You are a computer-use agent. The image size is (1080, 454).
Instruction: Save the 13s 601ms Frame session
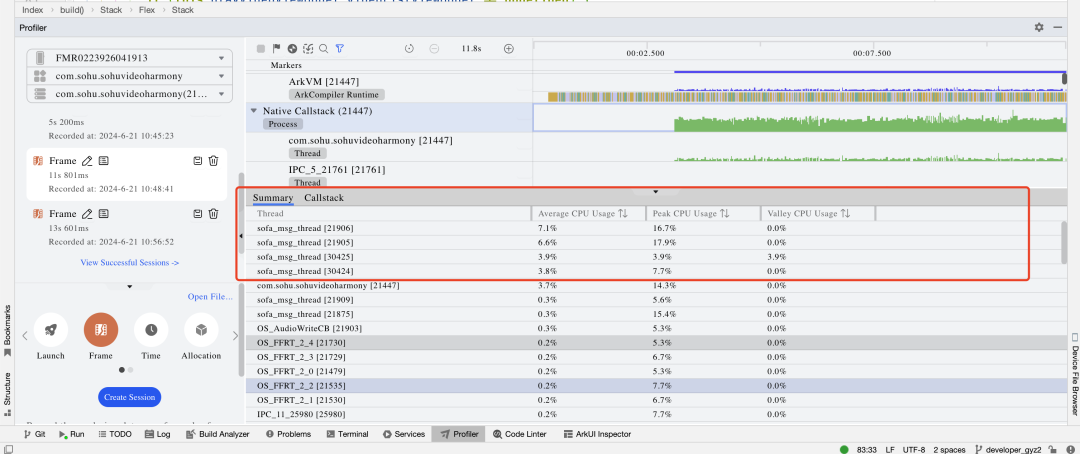pos(198,214)
